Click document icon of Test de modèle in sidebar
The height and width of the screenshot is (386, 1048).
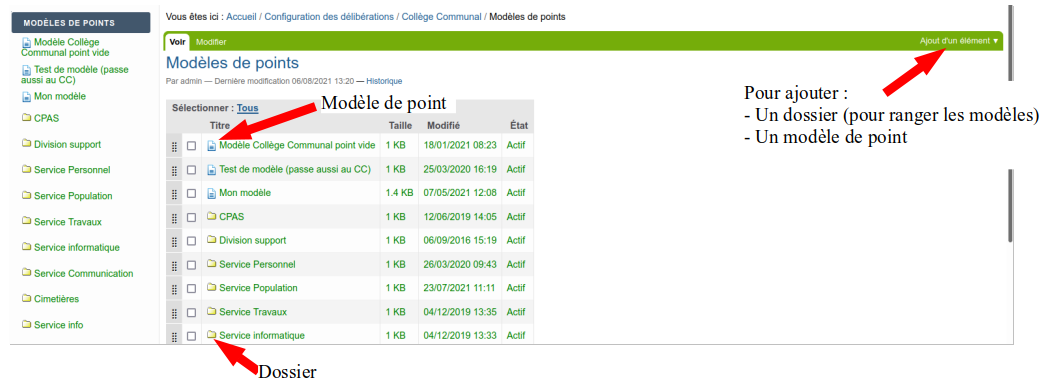coord(27,69)
